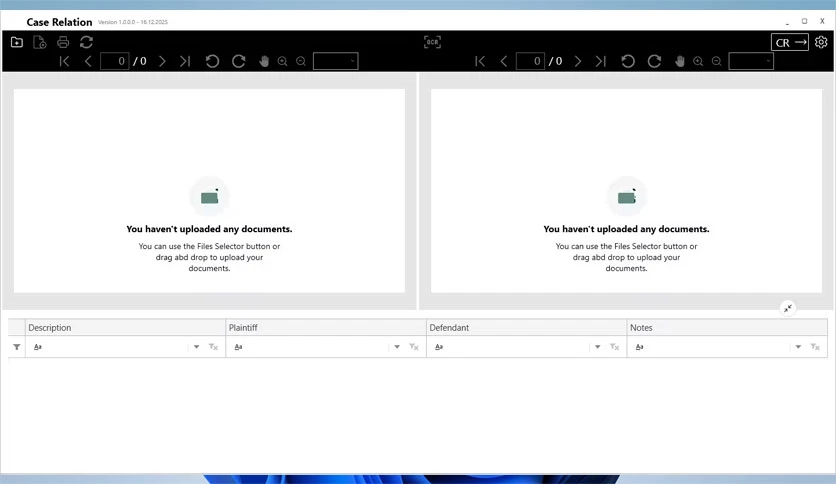Screen dimensions: 836x484
Task: Click the CR export arrow button
Action: point(790,42)
